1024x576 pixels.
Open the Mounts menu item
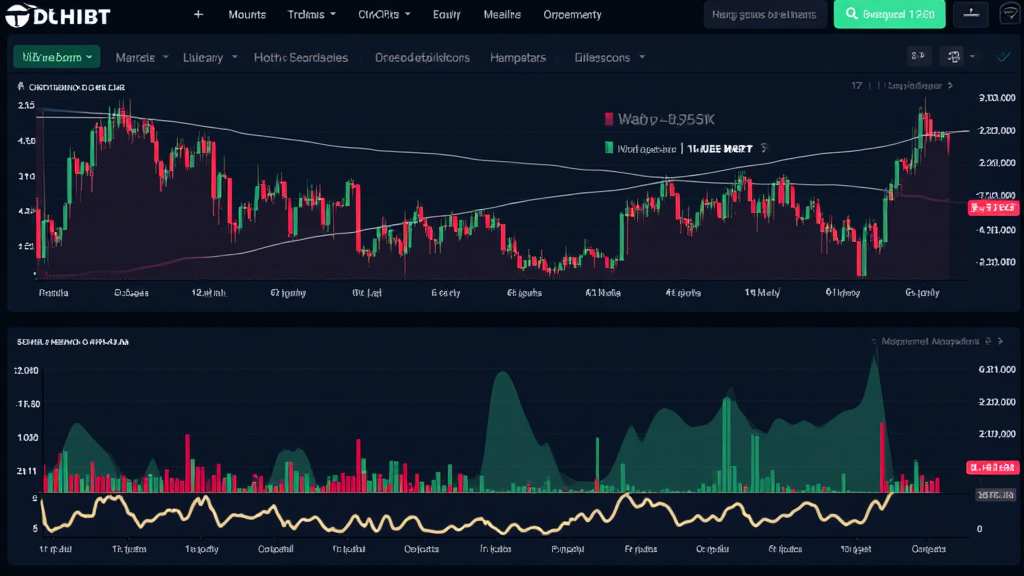247,15
